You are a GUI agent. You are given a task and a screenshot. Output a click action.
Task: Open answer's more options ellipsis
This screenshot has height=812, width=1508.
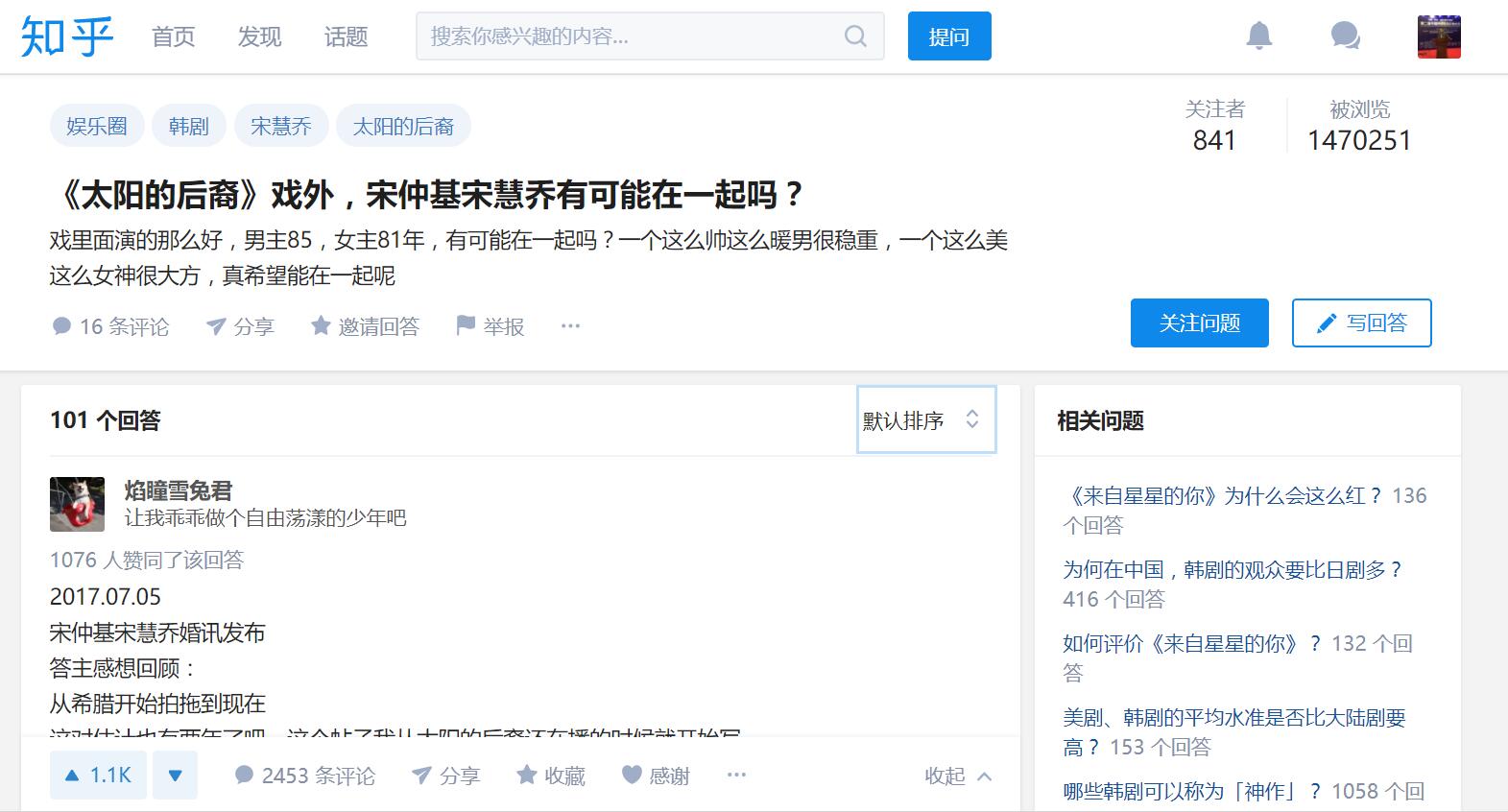tap(736, 775)
